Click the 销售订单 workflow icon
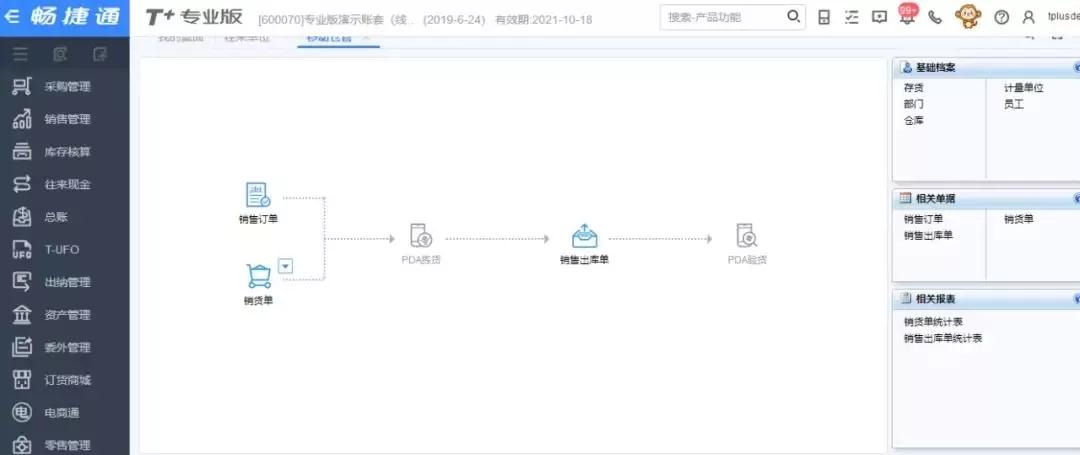 [258, 196]
